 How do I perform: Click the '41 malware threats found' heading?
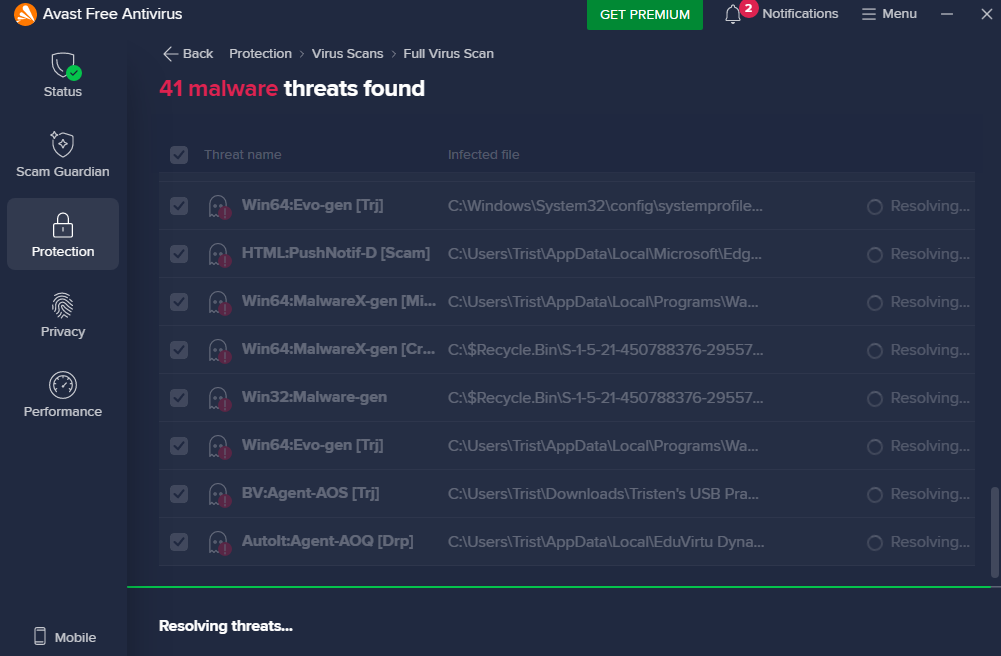point(292,88)
